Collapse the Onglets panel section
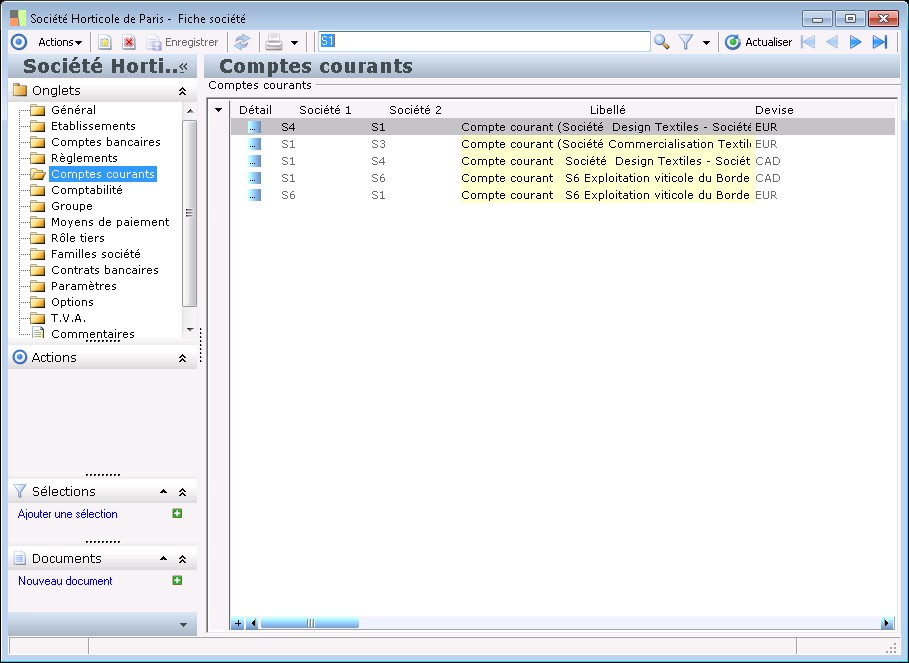 click(182, 91)
